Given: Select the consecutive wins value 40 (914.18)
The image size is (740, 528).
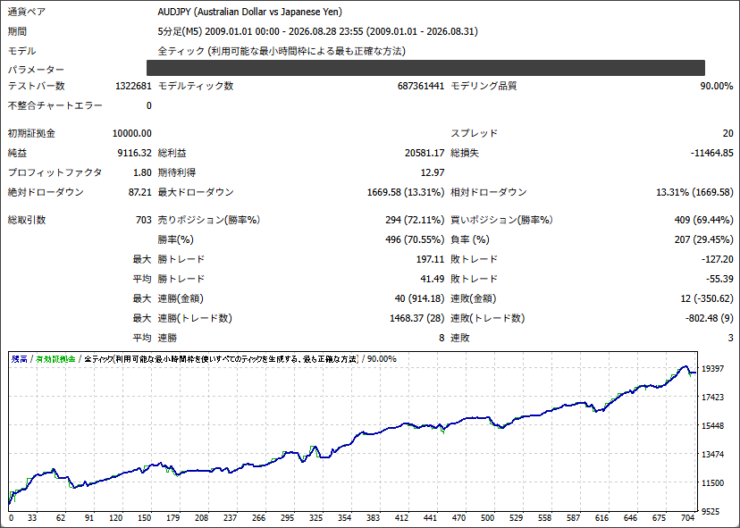Looking at the screenshot, I should [x=420, y=299].
